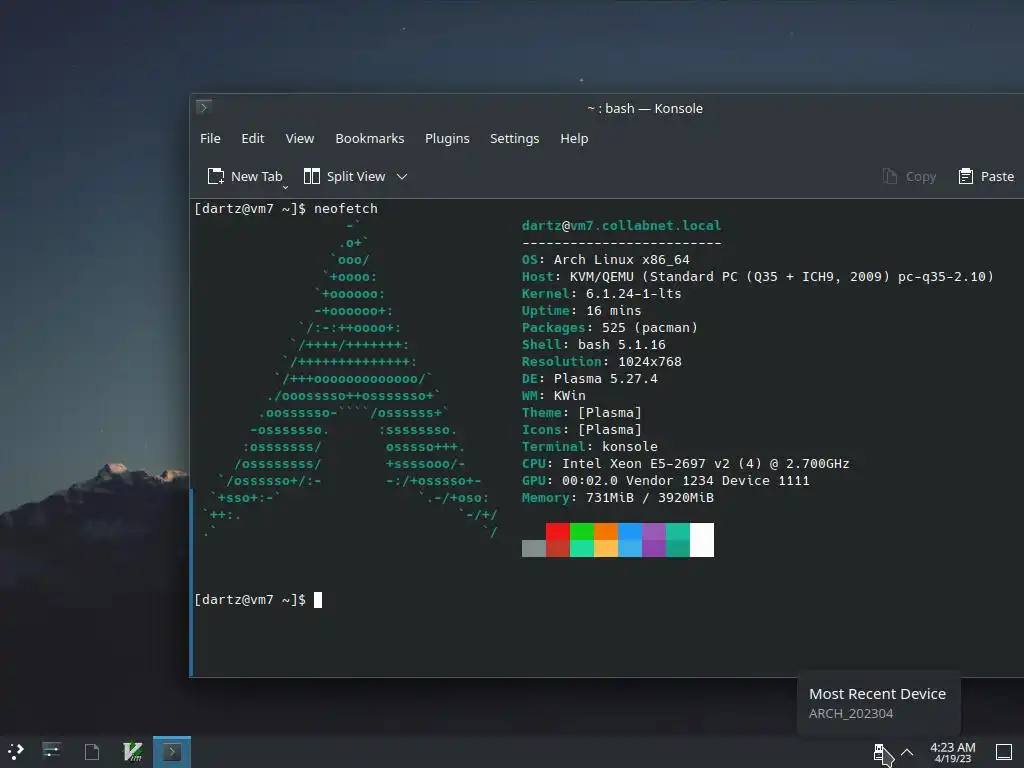This screenshot has width=1024, height=768.
Task: Open System Settings from the taskbar
Action: [51, 752]
